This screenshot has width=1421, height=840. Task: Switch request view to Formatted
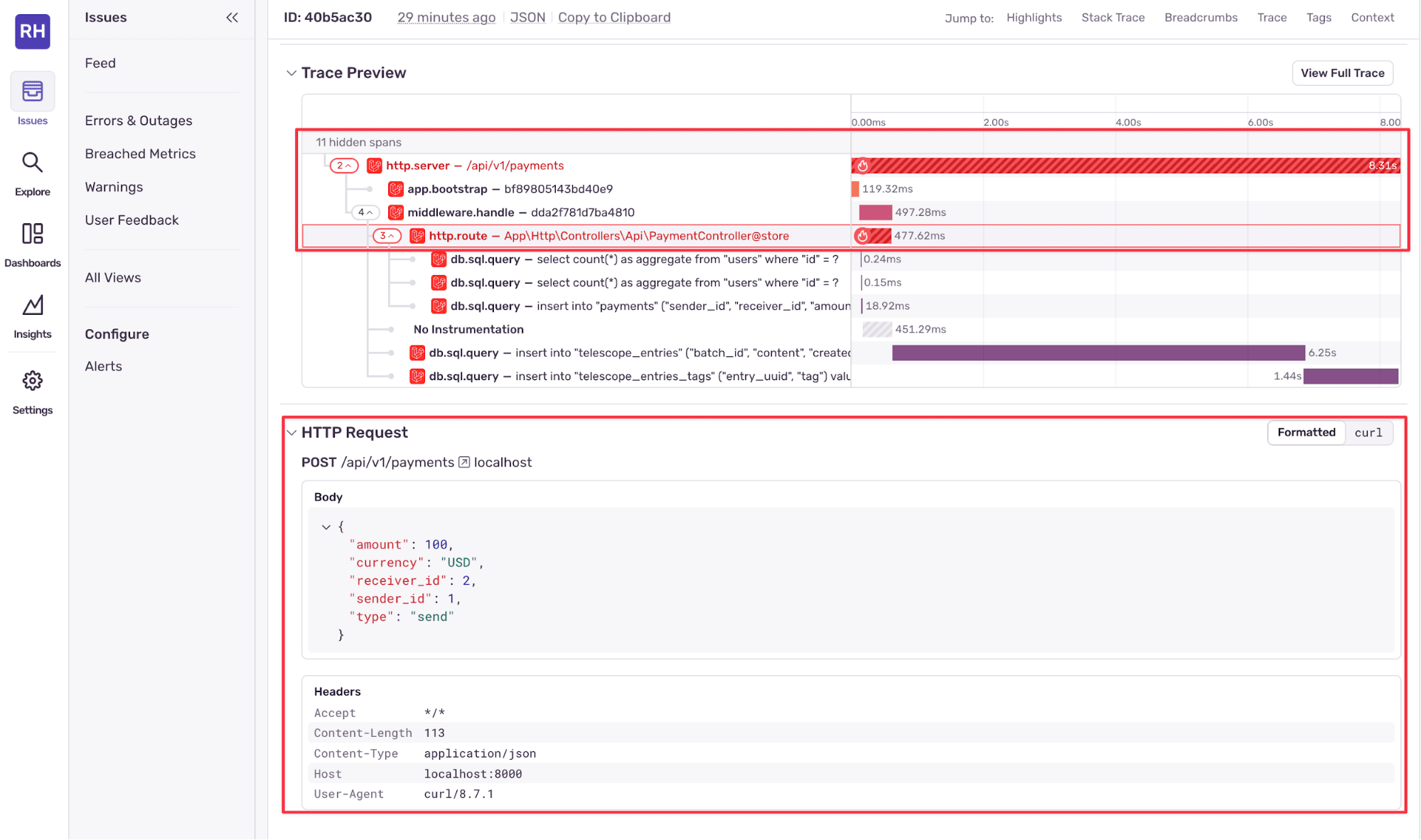[x=1306, y=433]
